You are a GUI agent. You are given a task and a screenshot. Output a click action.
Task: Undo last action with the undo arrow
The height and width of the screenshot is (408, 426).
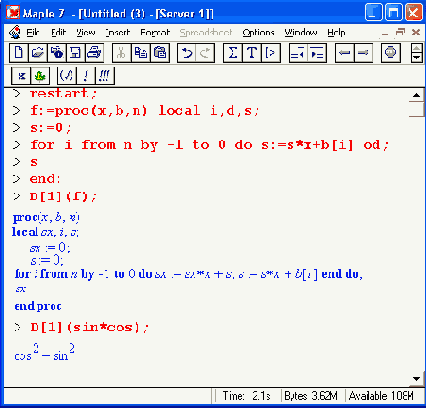(187, 53)
